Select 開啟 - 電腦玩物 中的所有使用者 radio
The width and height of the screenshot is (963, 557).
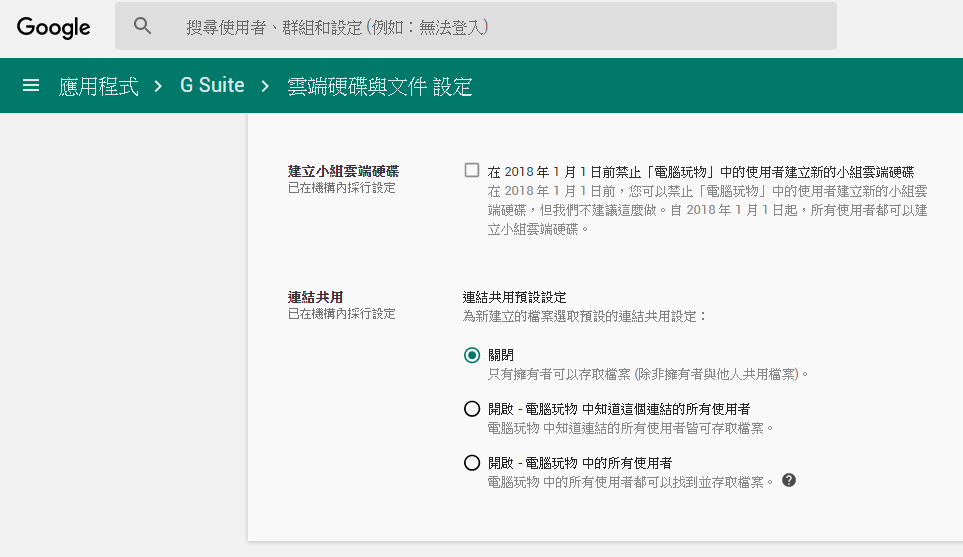pos(472,463)
